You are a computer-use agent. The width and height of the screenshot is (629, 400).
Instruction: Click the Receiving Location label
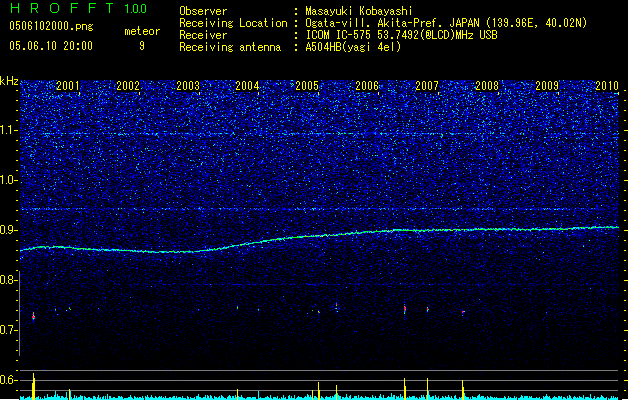tap(233, 23)
